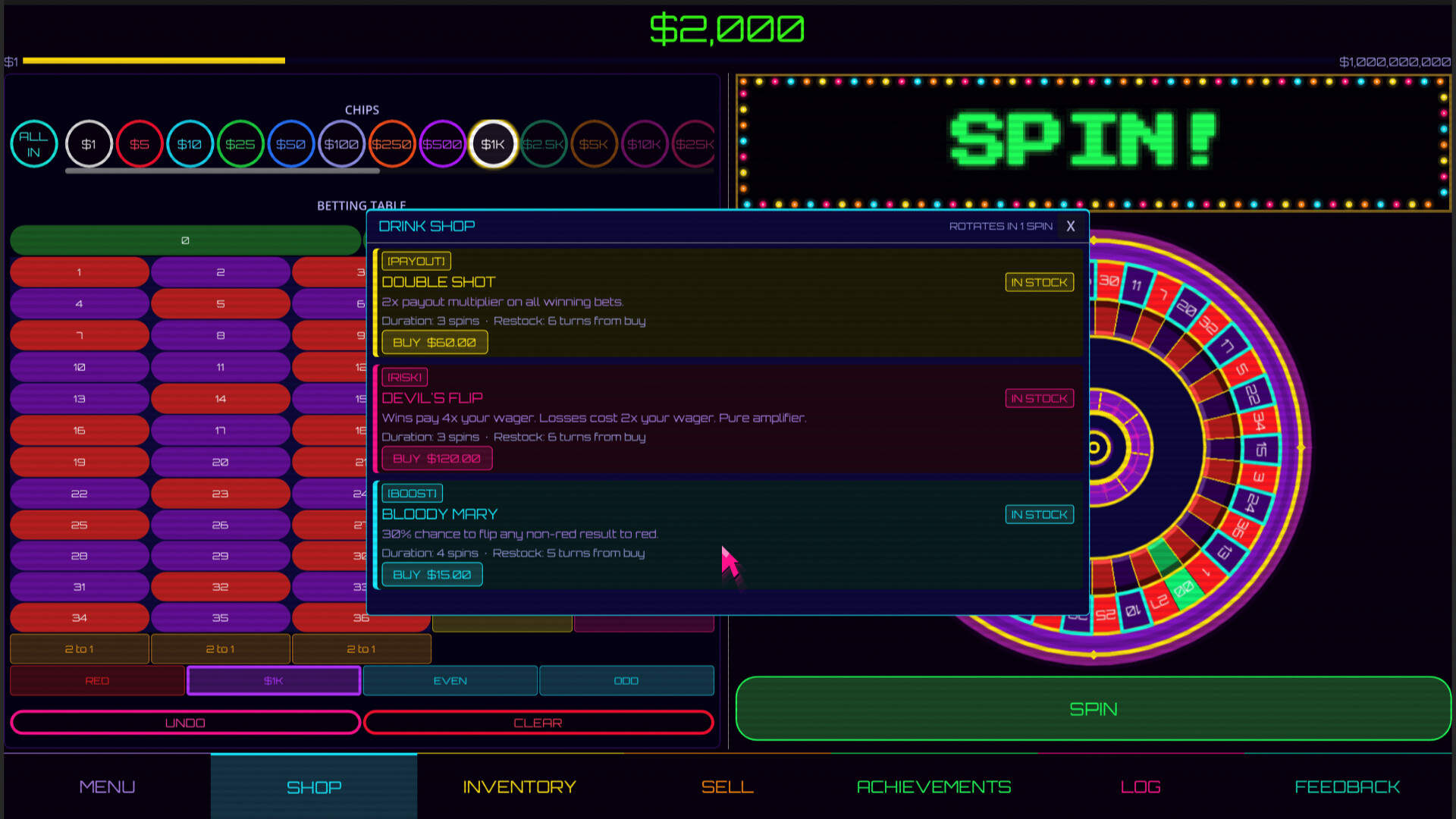Bet on first column 2 to 1
The height and width of the screenshot is (819, 1456).
(x=80, y=649)
